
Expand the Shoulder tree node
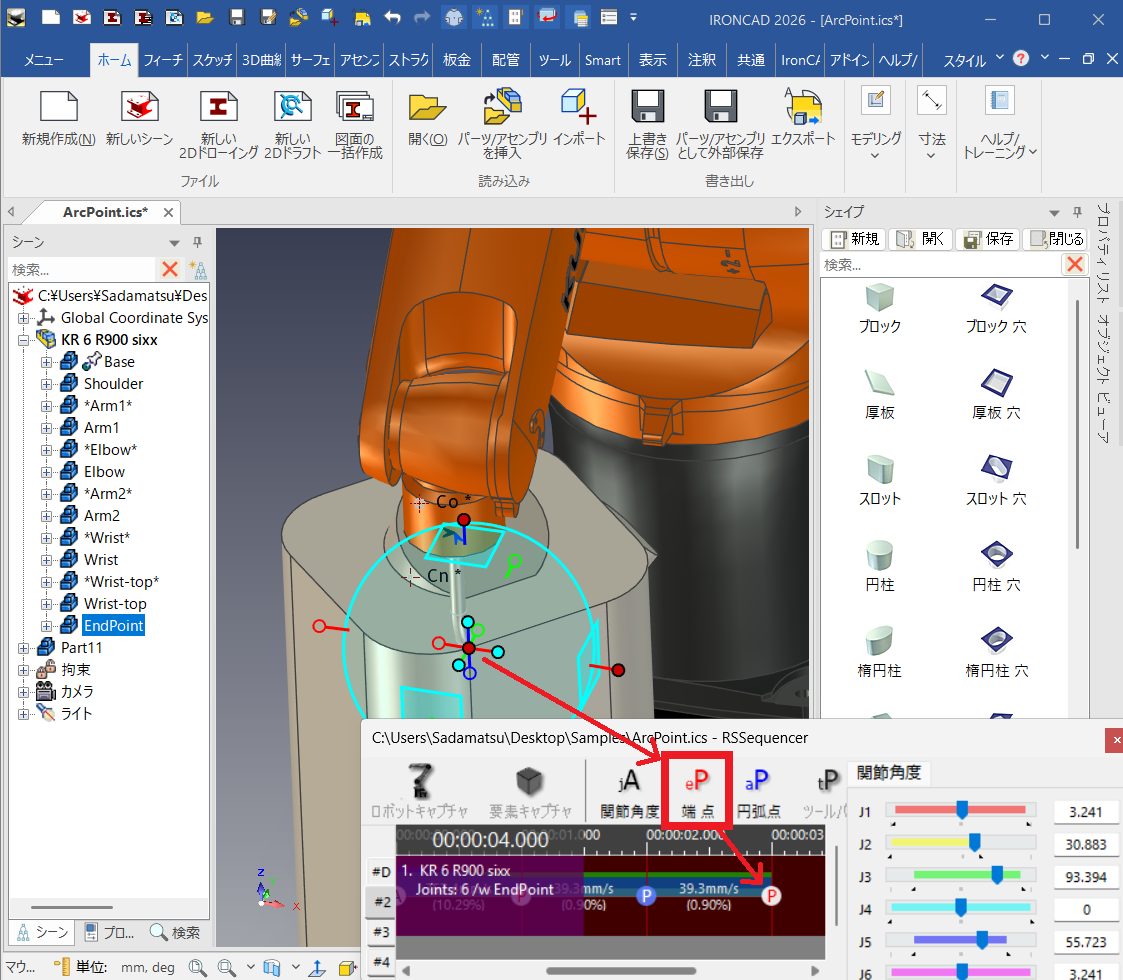pos(46,384)
